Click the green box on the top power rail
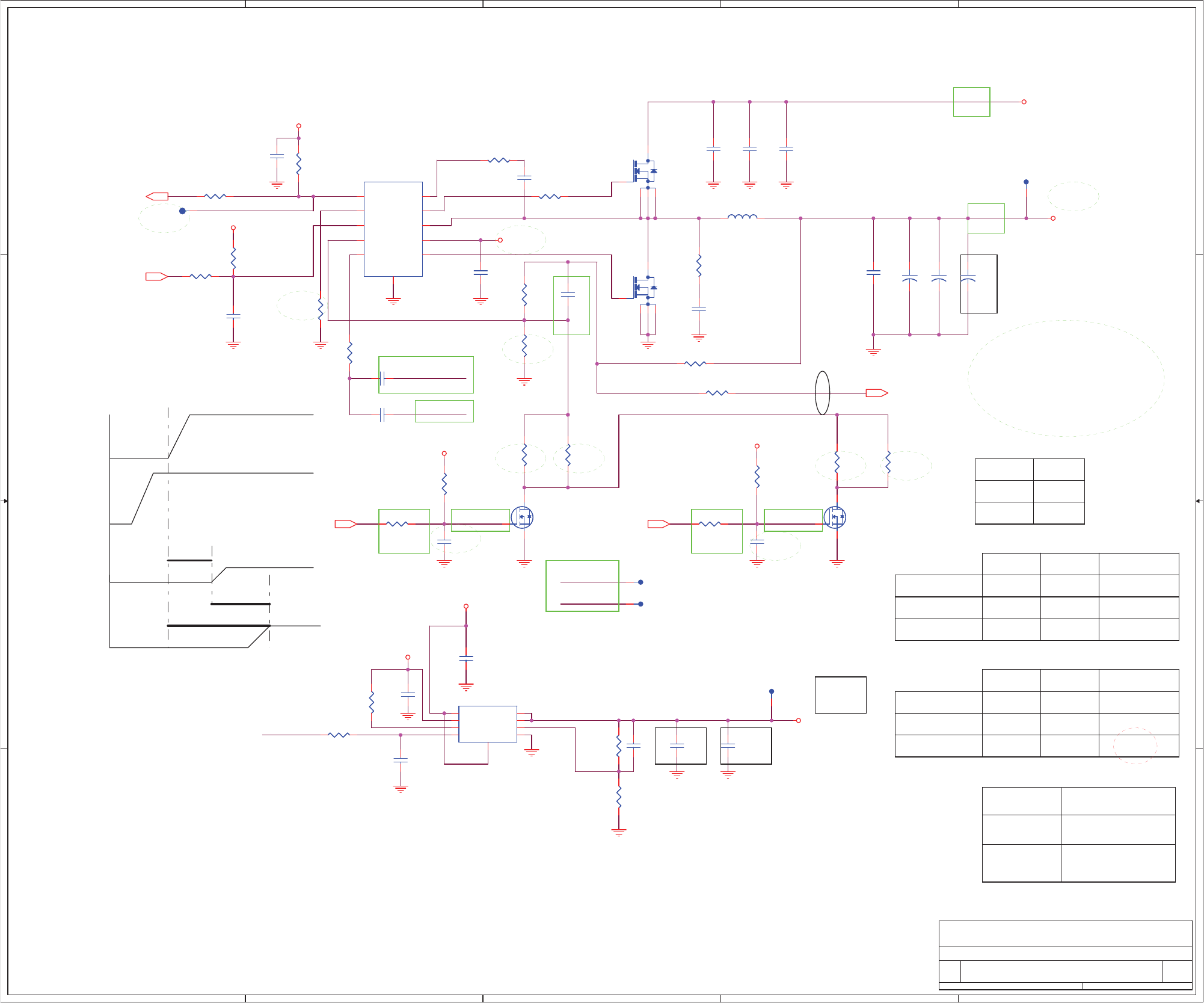The width and height of the screenshot is (1204, 1003). coord(971,102)
